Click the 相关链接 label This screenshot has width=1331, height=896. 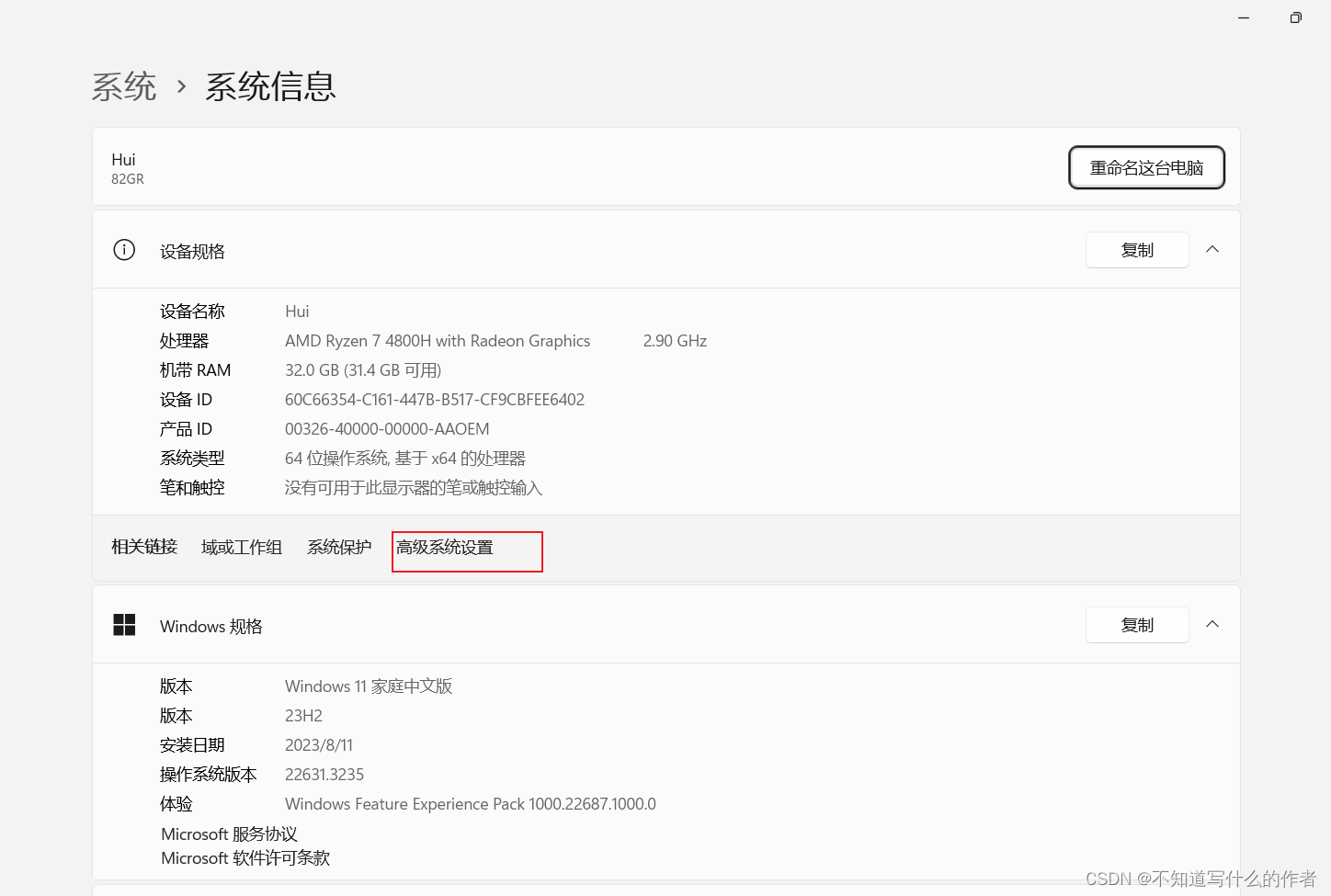pos(144,548)
